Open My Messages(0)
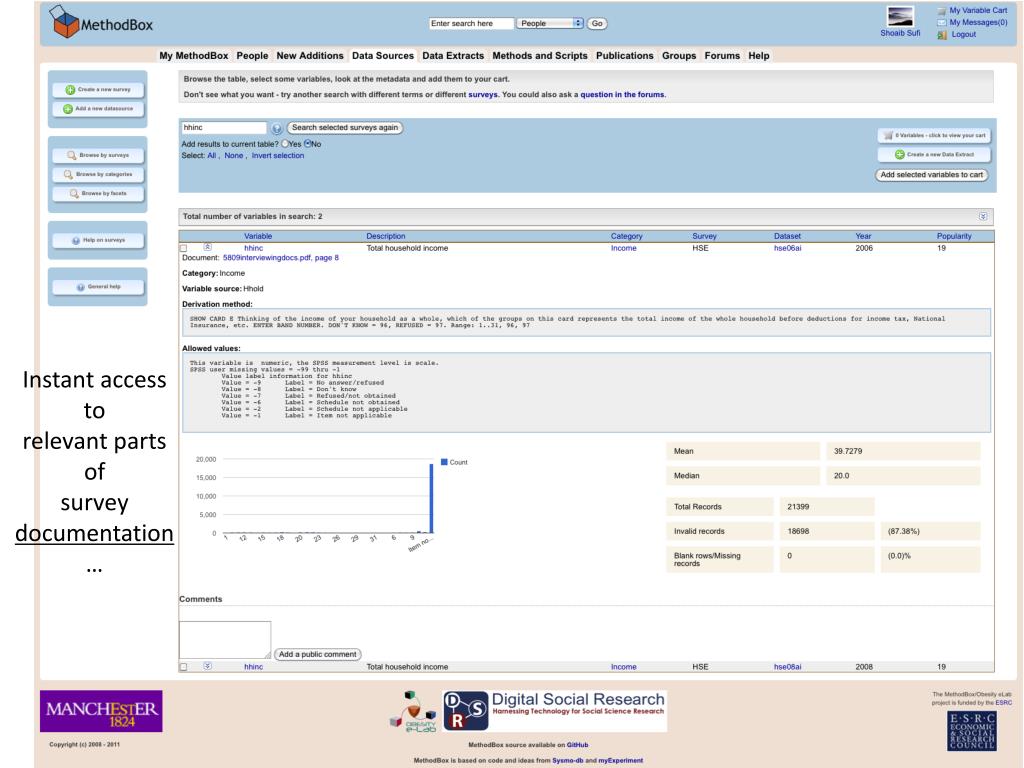 [978, 22]
